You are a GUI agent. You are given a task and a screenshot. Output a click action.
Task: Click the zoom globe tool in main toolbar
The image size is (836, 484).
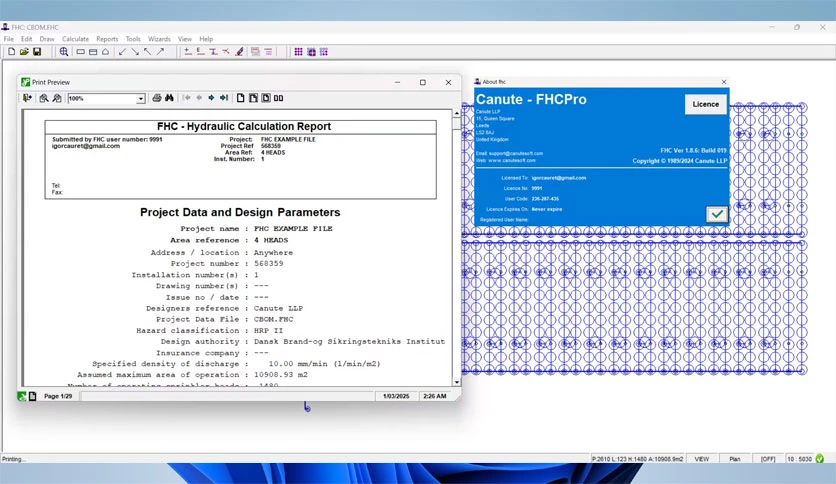[63, 52]
